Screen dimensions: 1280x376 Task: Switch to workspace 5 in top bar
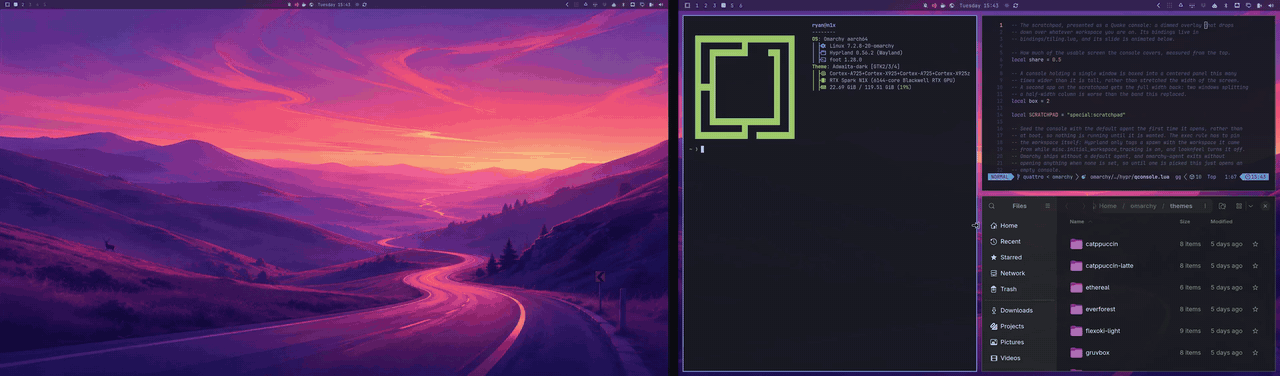(732, 5)
